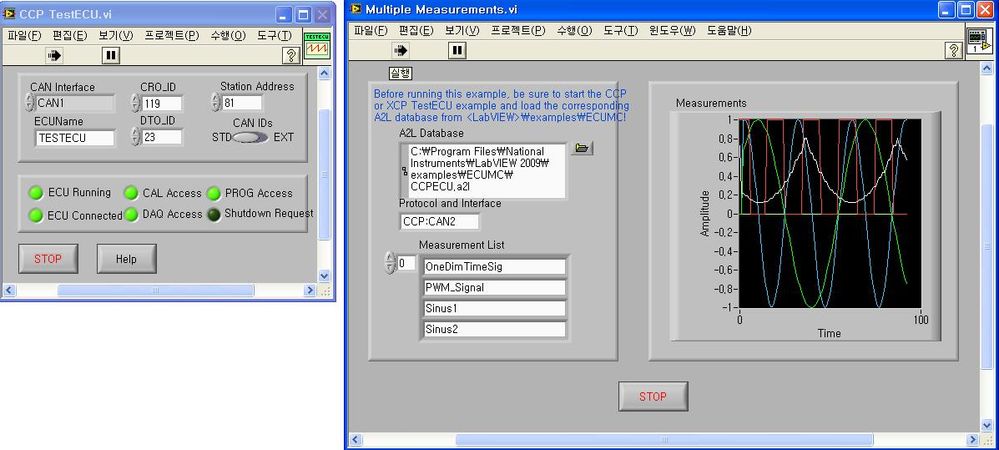
Task: Click the DAQ Access LED indicator
Action: [131, 215]
